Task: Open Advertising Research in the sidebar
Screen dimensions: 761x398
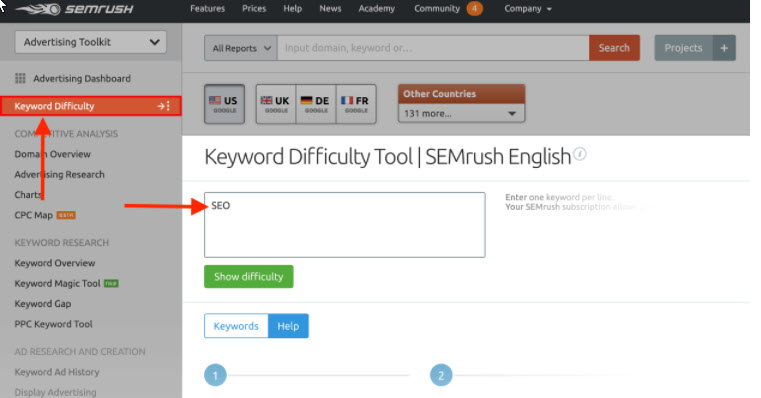Action: (59, 174)
